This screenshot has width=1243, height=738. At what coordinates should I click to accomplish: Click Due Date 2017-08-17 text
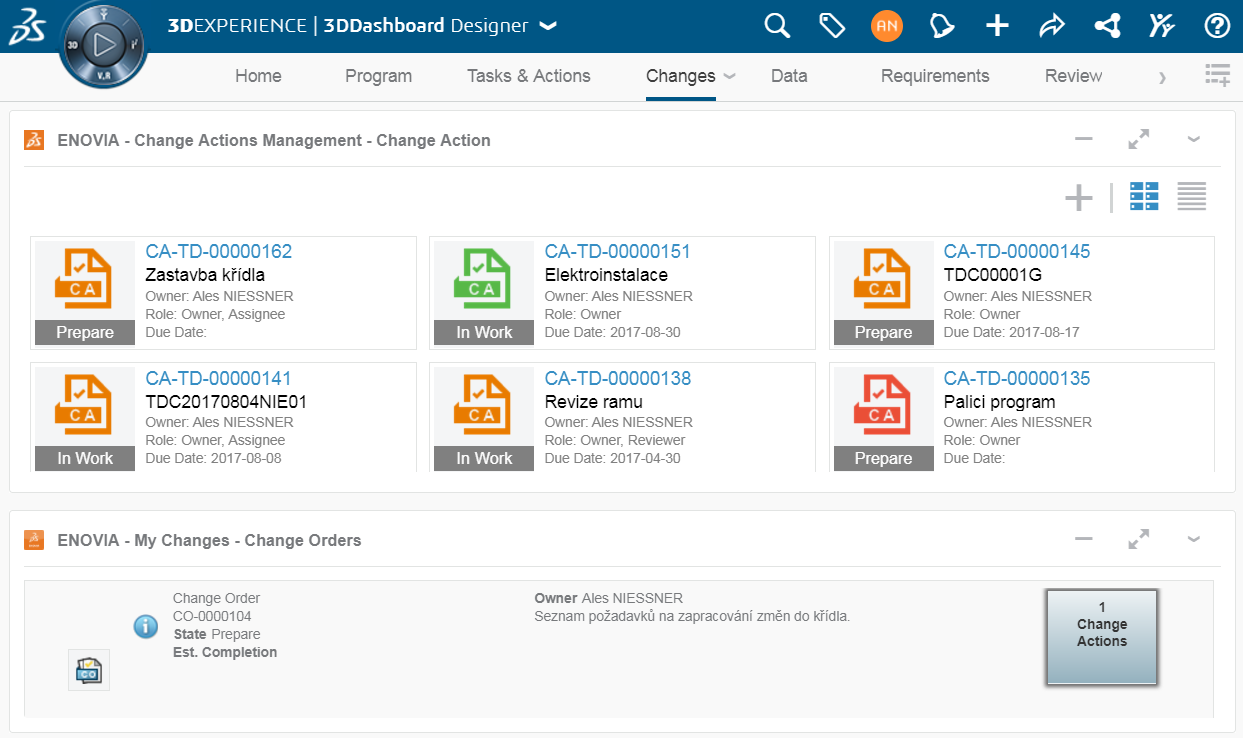pyautogui.click(x=1012, y=332)
